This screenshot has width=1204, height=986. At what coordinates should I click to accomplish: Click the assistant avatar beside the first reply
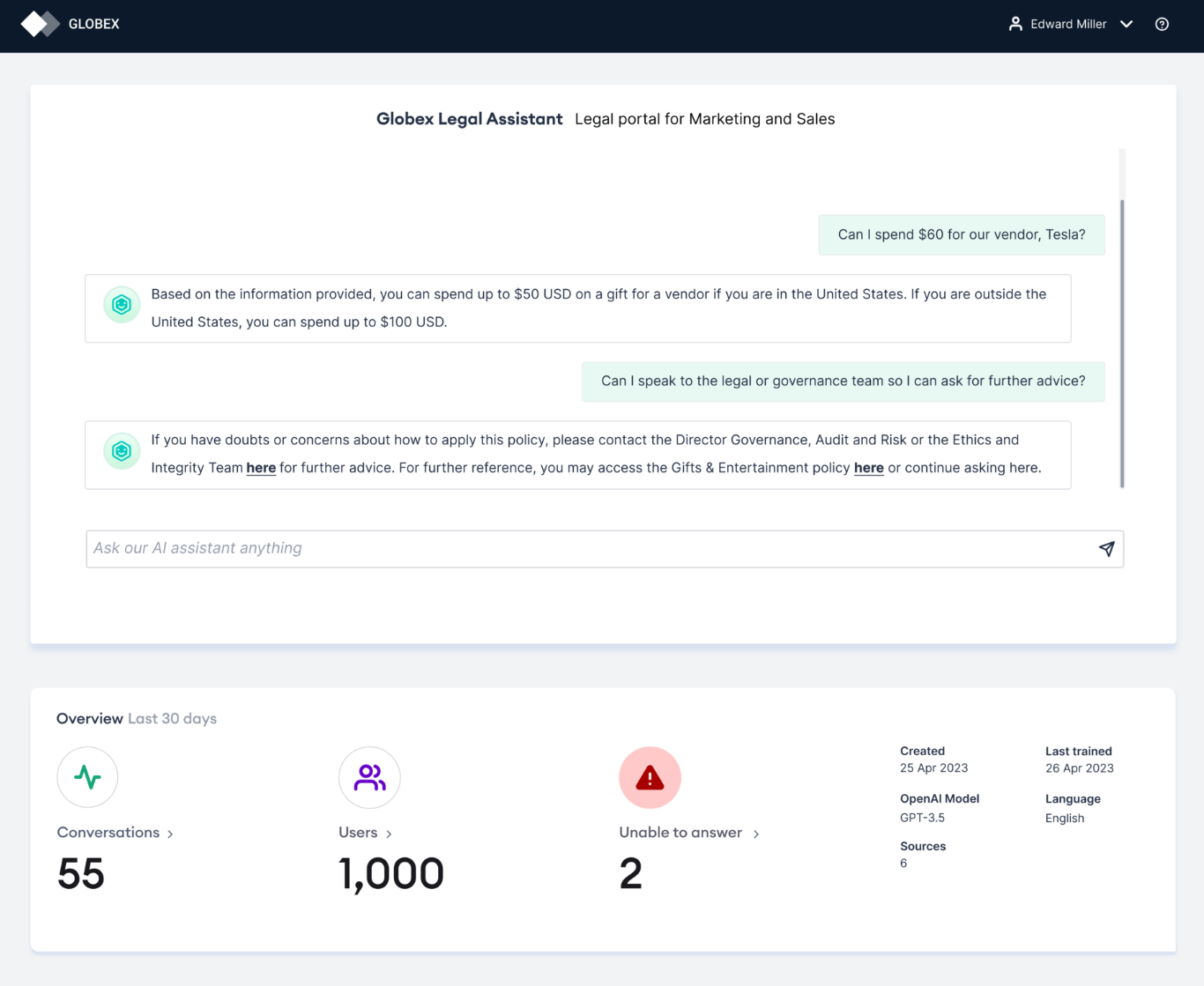coord(122,305)
